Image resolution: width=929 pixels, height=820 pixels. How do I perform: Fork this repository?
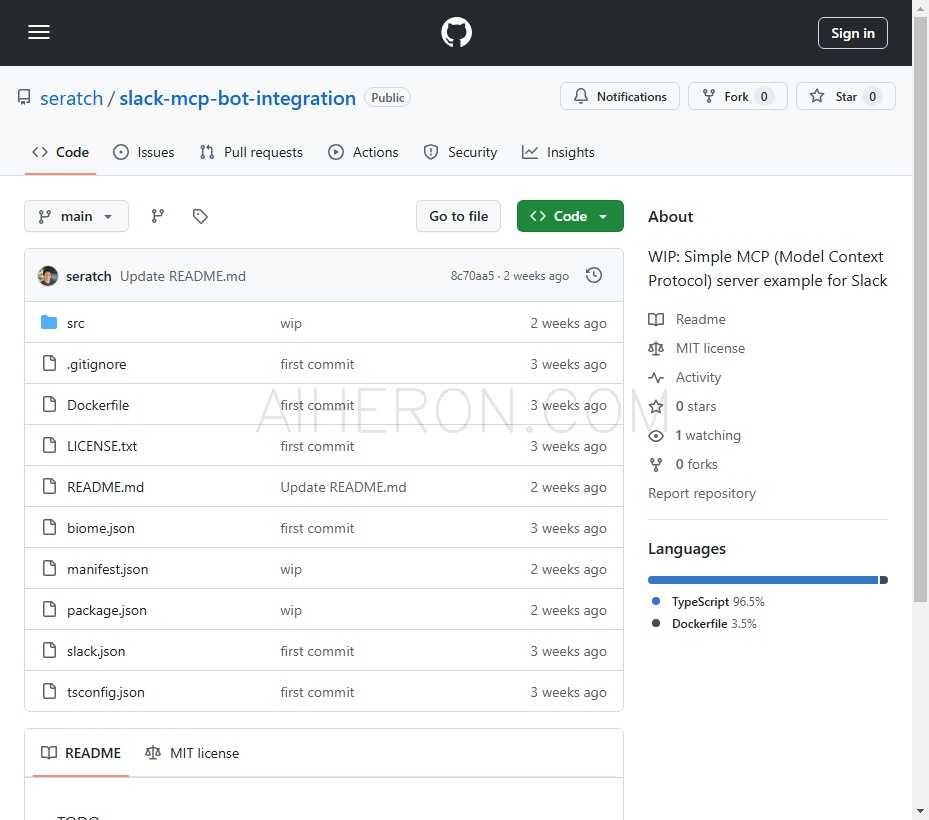click(x=737, y=97)
